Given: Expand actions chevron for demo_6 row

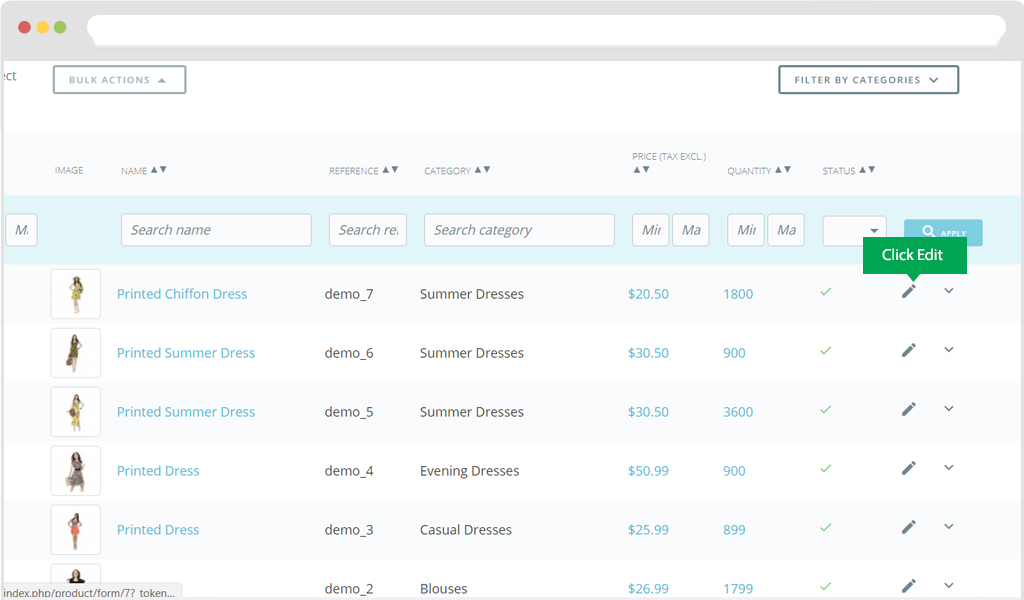Looking at the screenshot, I should point(949,349).
